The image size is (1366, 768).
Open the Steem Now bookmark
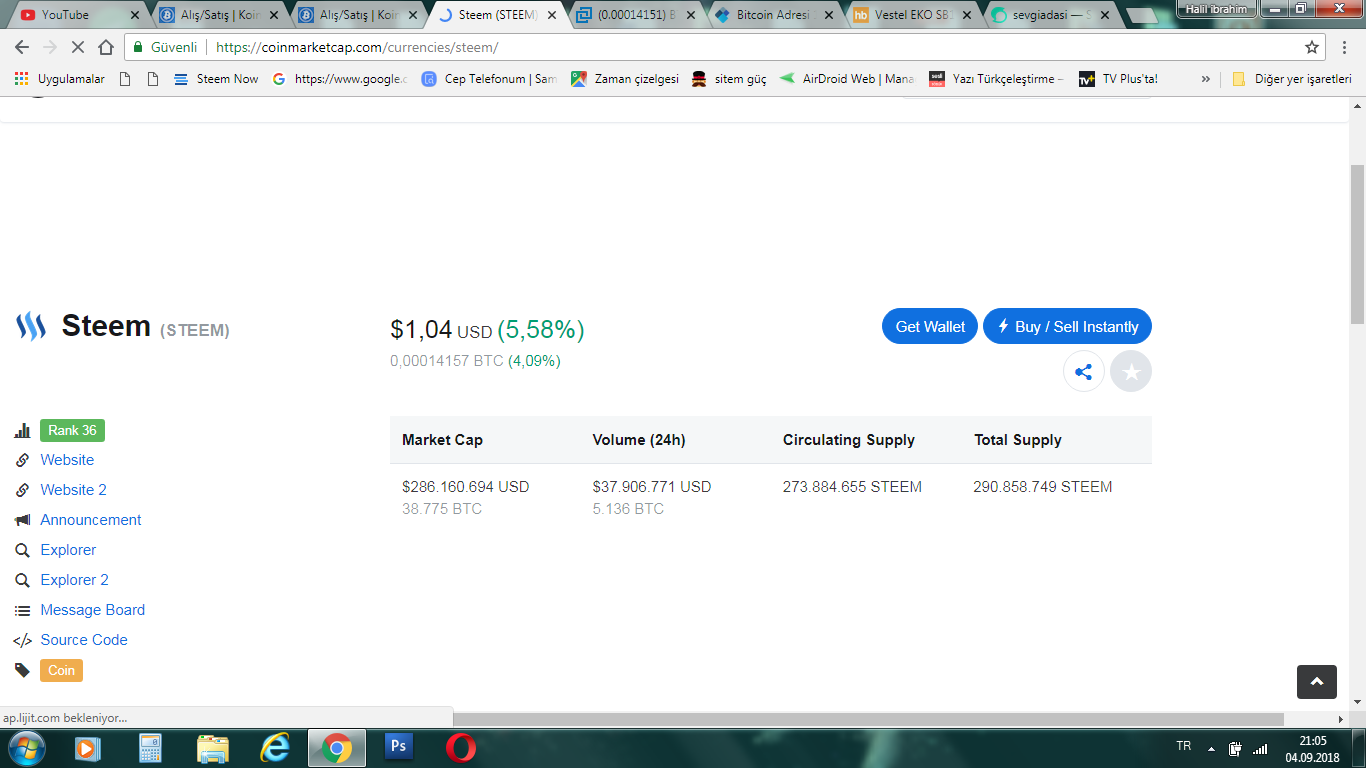pyautogui.click(x=216, y=79)
